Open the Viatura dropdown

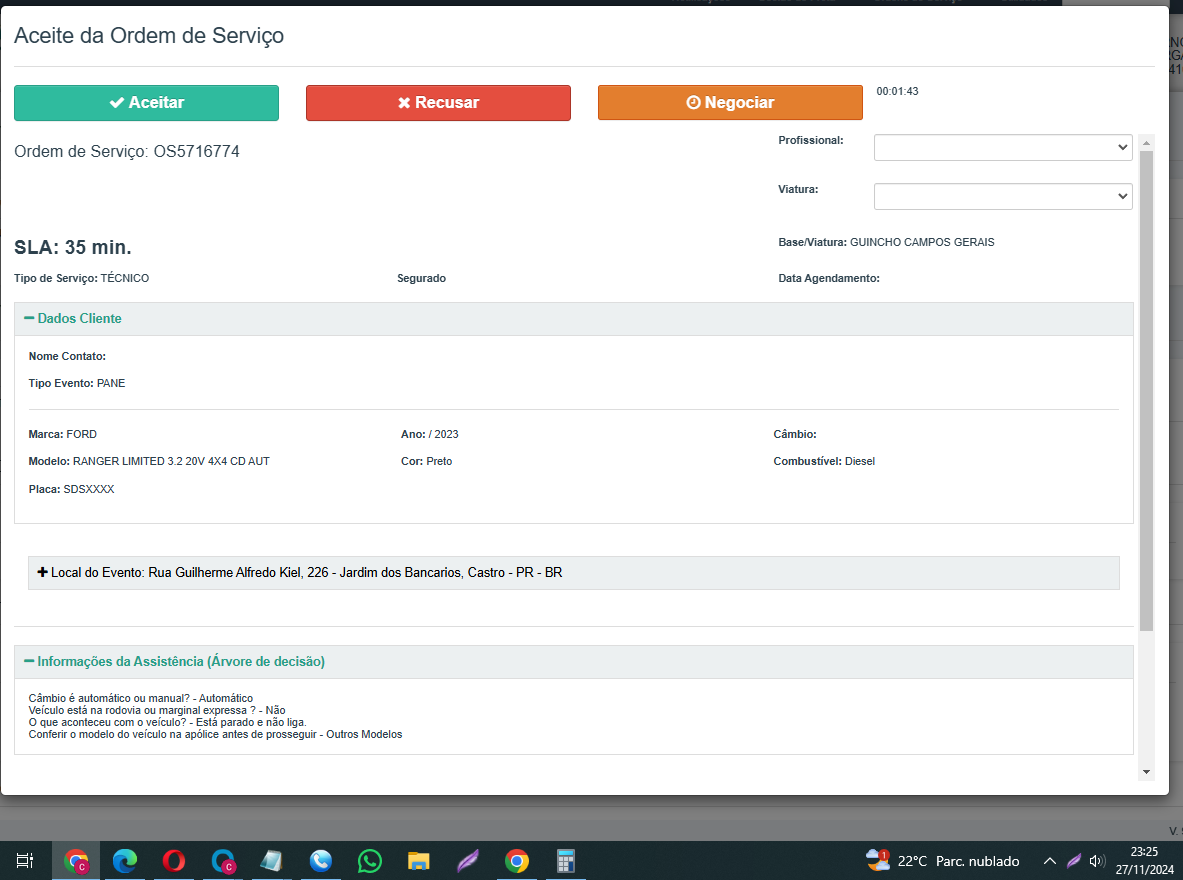(1002, 197)
